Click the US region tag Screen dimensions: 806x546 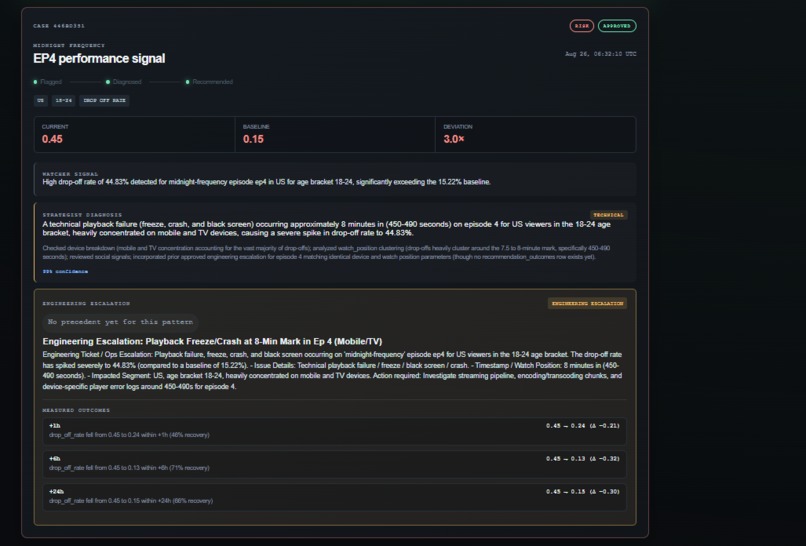pyautogui.click(x=41, y=100)
